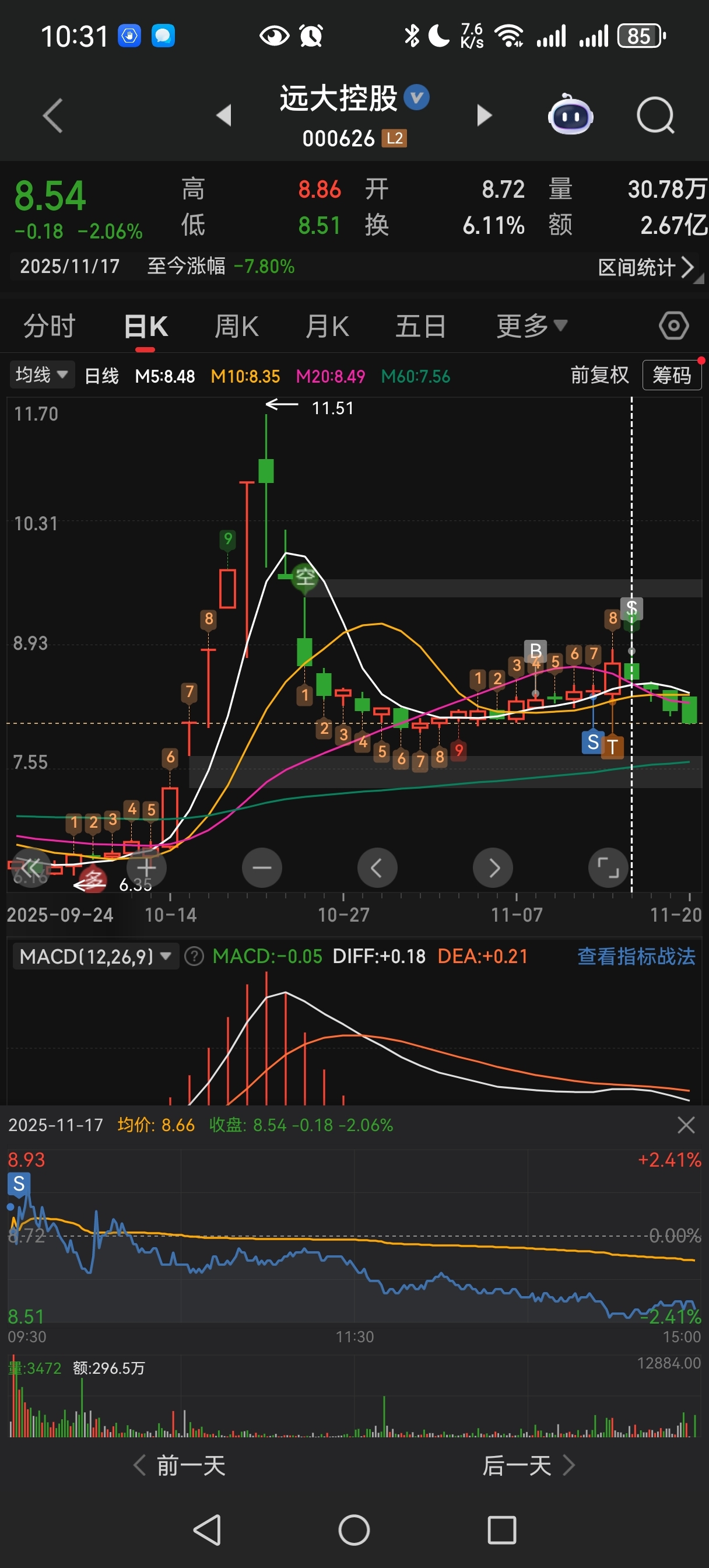Tap the current price 8.54

[50, 196]
